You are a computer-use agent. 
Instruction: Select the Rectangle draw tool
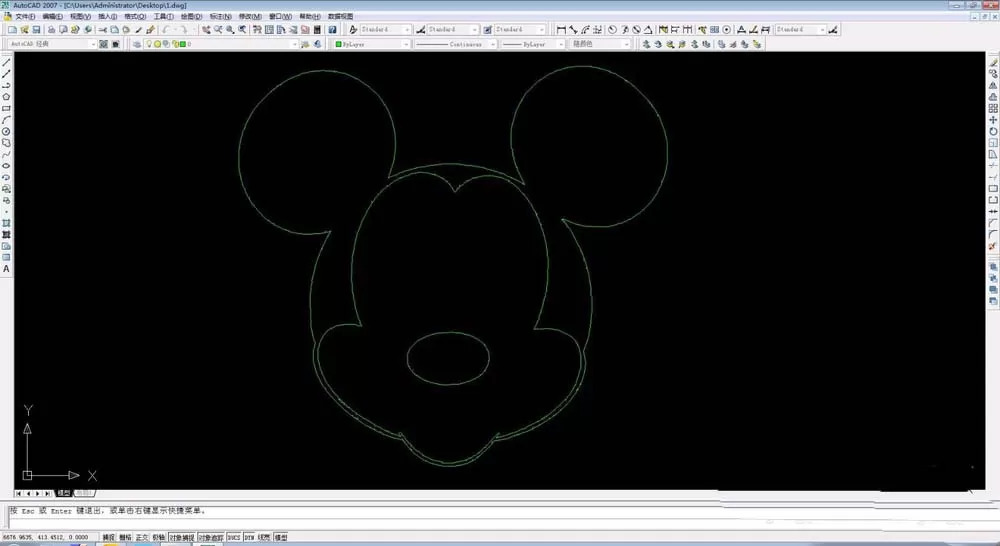pyautogui.click(x=6, y=108)
